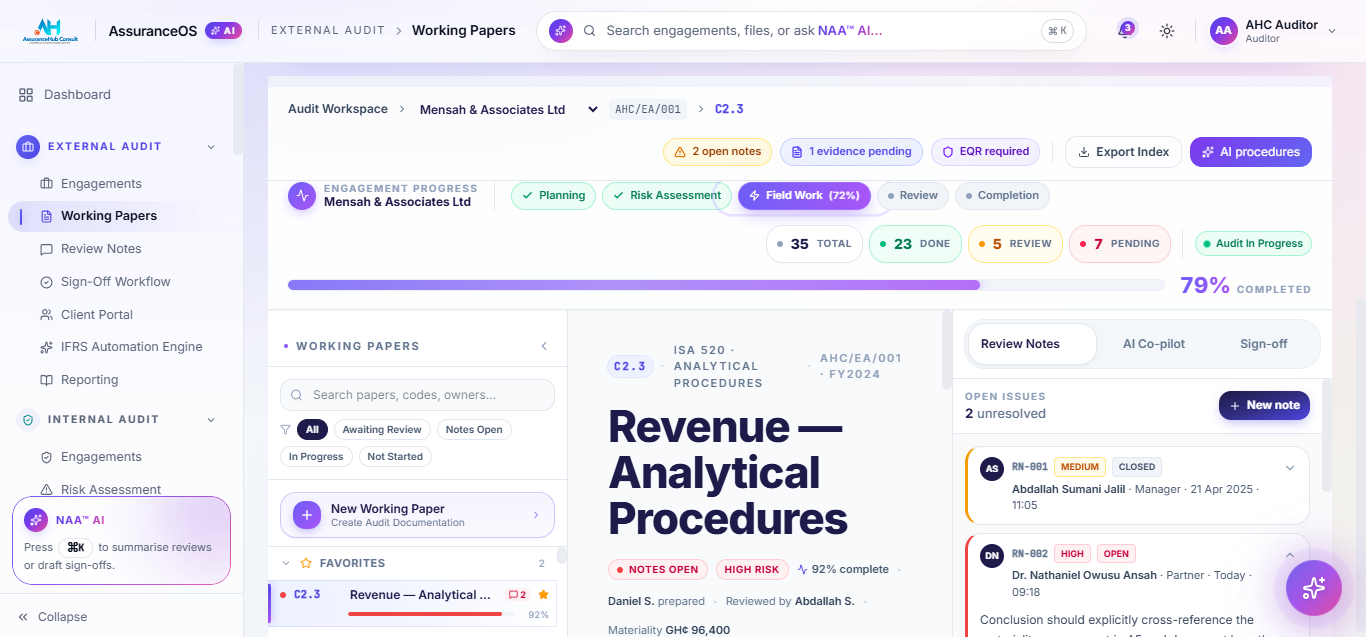
Task: Click the EQR required badge
Action: coord(985,152)
